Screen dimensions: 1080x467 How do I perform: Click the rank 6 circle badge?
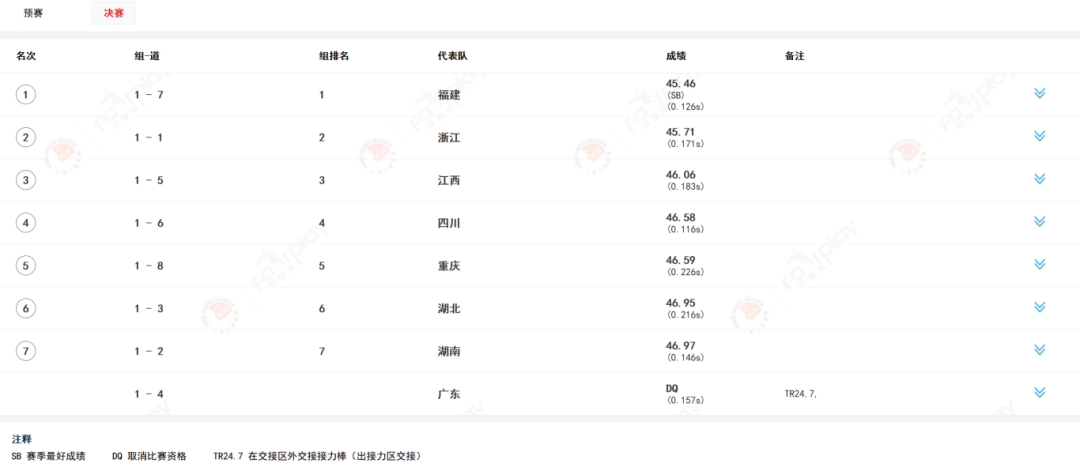click(x=26, y=309)
